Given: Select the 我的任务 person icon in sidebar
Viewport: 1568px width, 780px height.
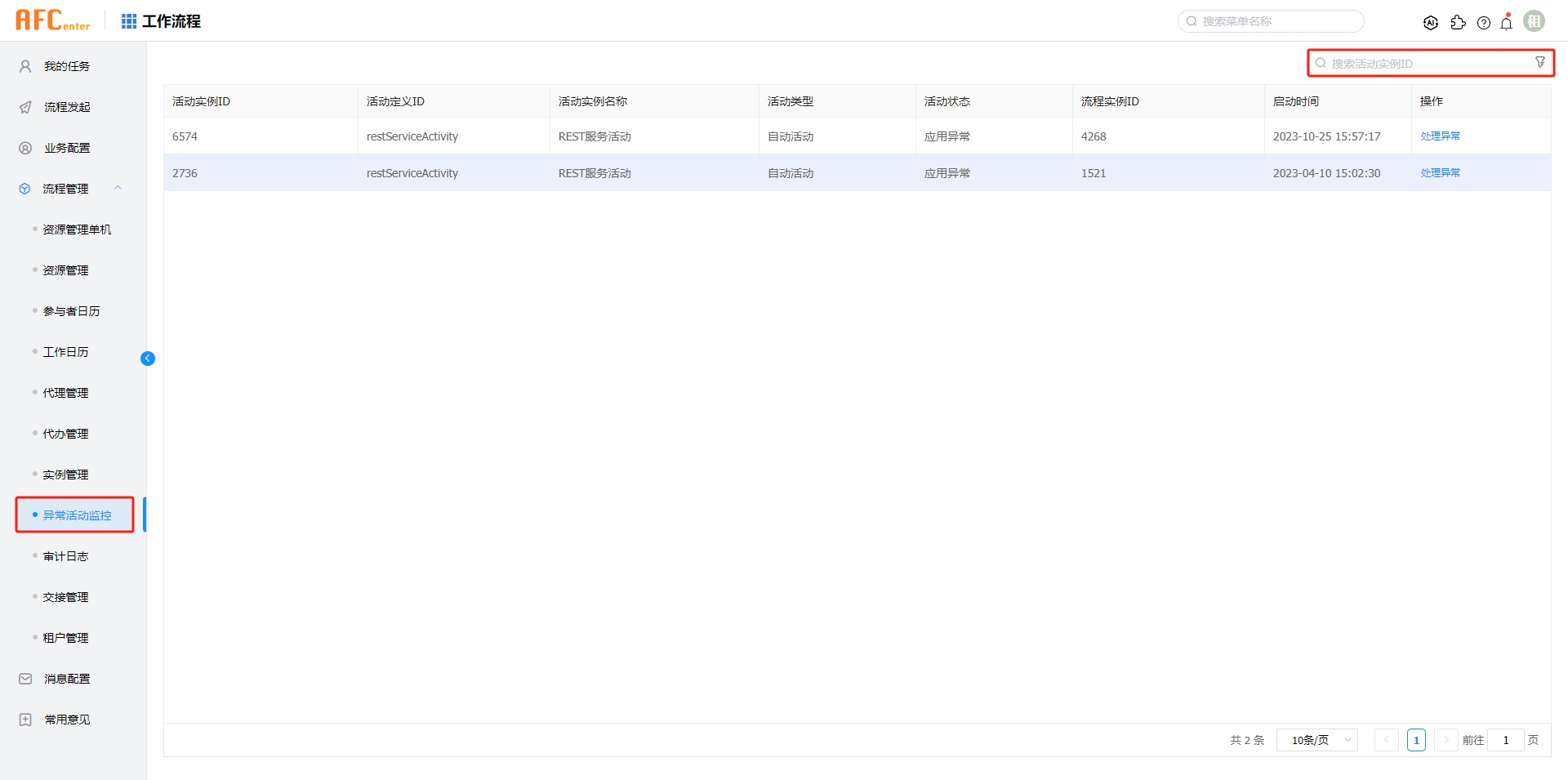Looking at the screenshot, I should point(24,65).
